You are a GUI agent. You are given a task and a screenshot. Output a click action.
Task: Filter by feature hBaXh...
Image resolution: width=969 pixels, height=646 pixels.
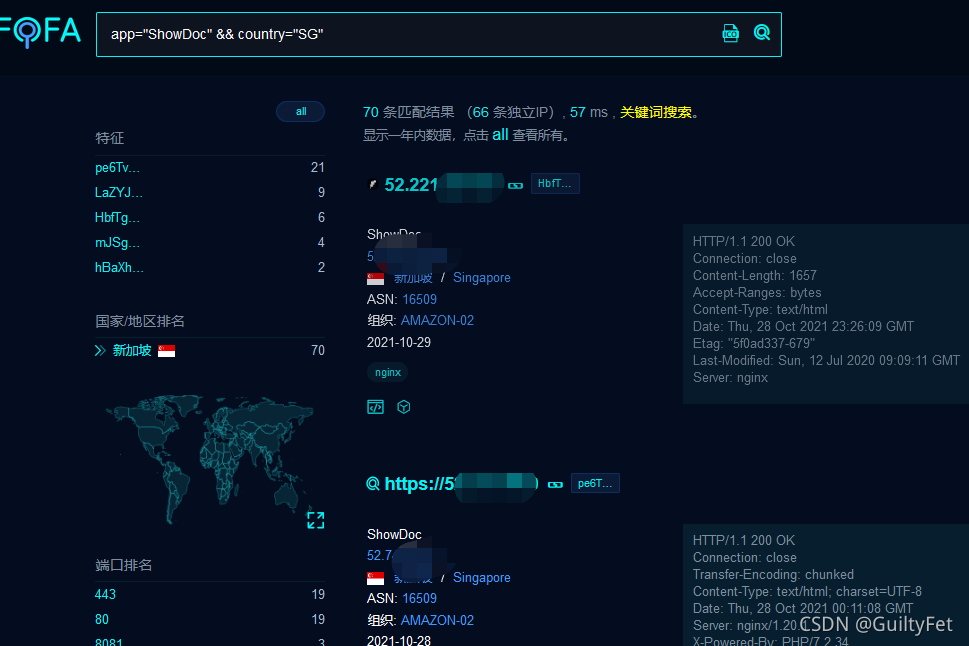tap(119, 268)
